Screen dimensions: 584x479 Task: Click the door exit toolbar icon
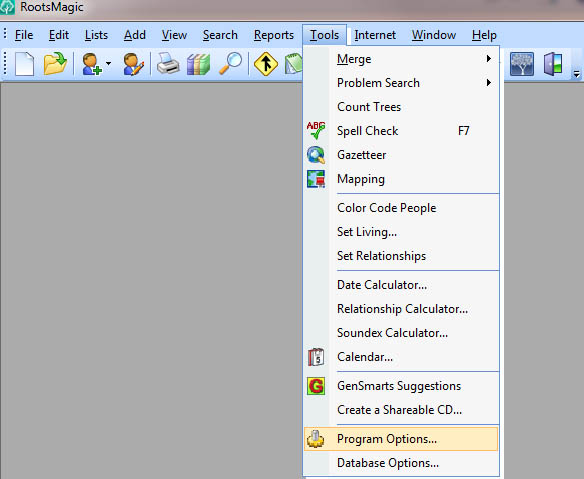click(x=553, y=64)
